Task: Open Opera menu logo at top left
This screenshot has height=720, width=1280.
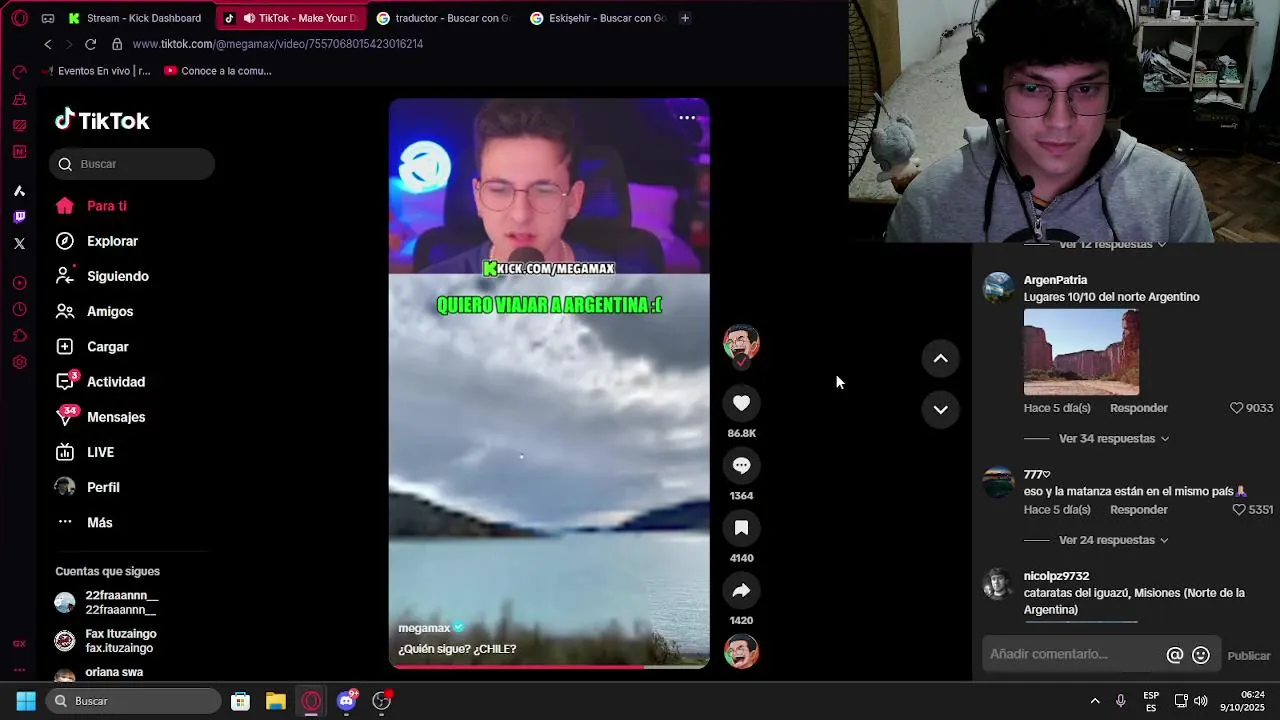Action: [19, 18]
